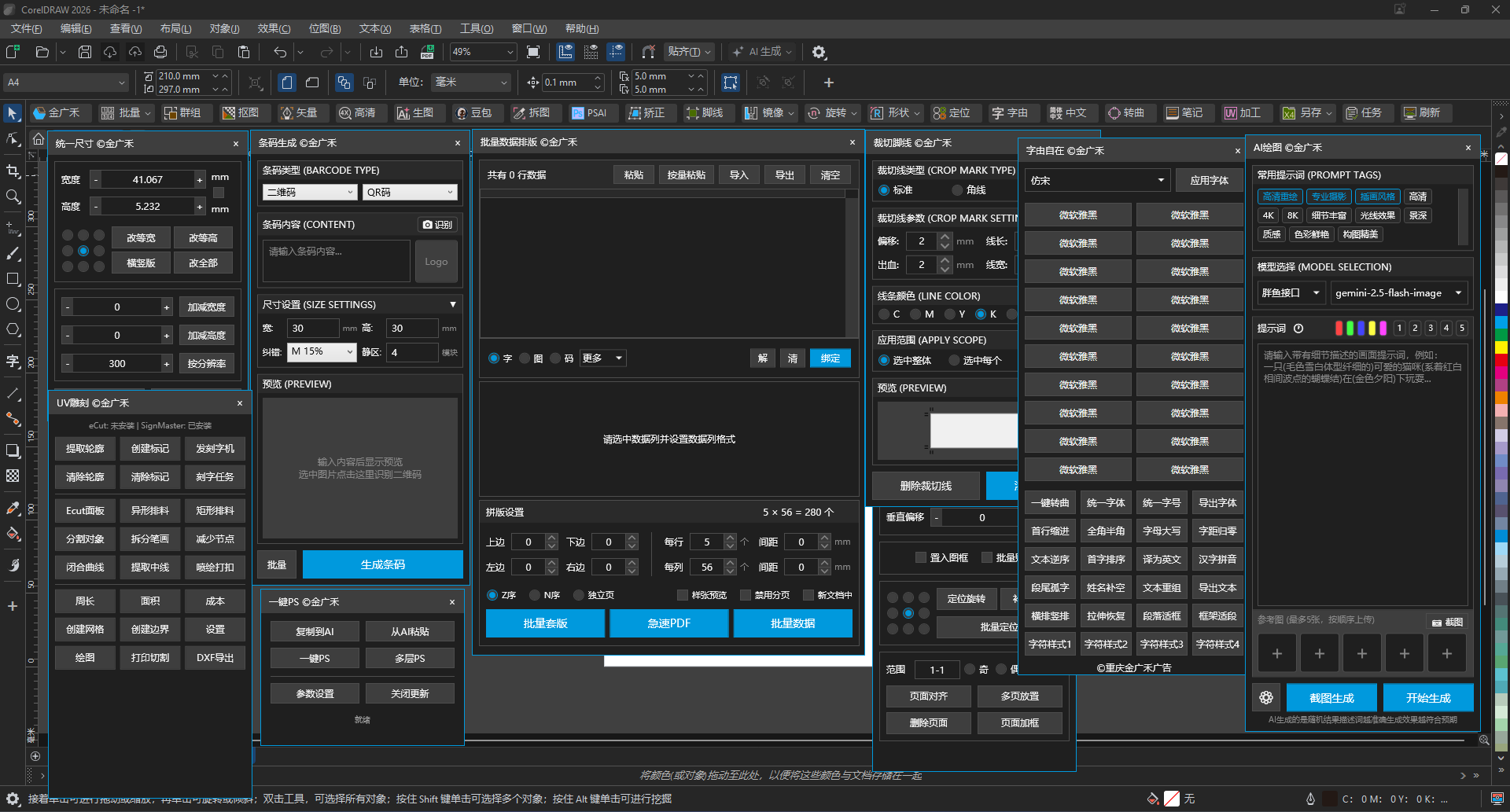
Task: Select the Rectangle tool in the toolbox
Action: [13, 279]
